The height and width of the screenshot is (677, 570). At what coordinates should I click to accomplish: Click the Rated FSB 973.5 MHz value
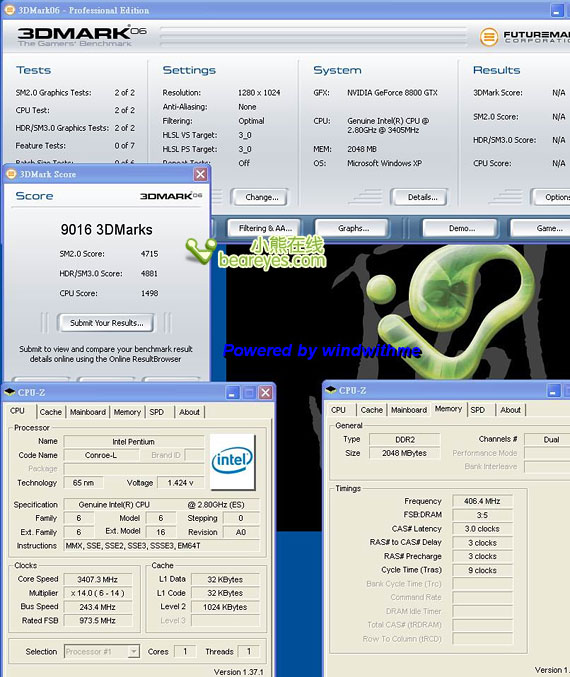coord(98,620)
